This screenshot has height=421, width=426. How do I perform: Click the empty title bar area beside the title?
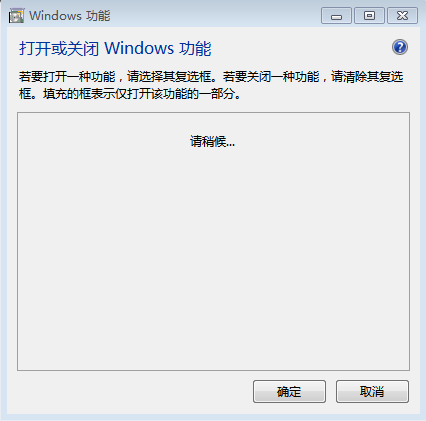pyautogui.click(x=215, y=16)
